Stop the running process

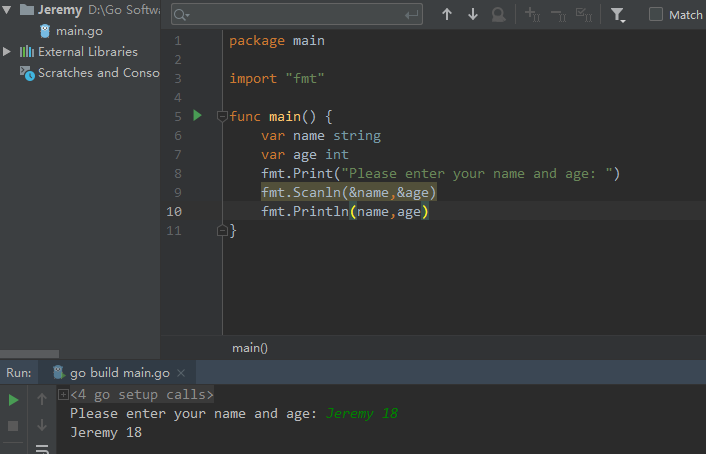[13, 426]
